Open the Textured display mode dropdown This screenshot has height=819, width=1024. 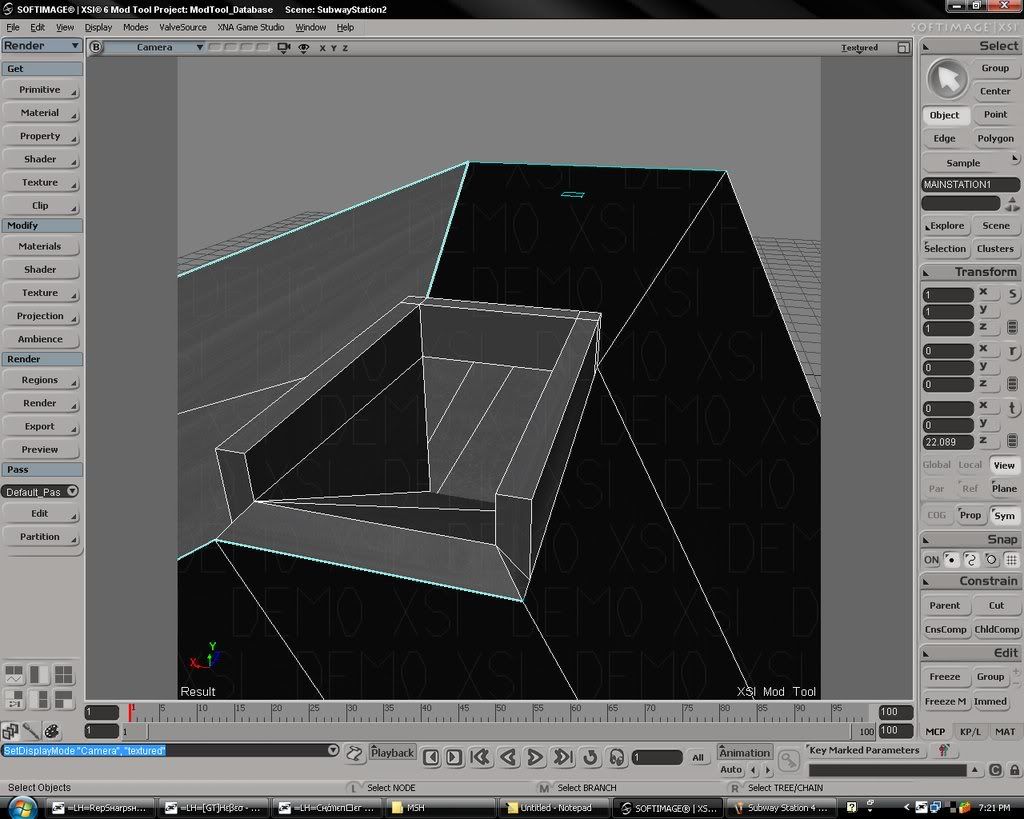859,48
